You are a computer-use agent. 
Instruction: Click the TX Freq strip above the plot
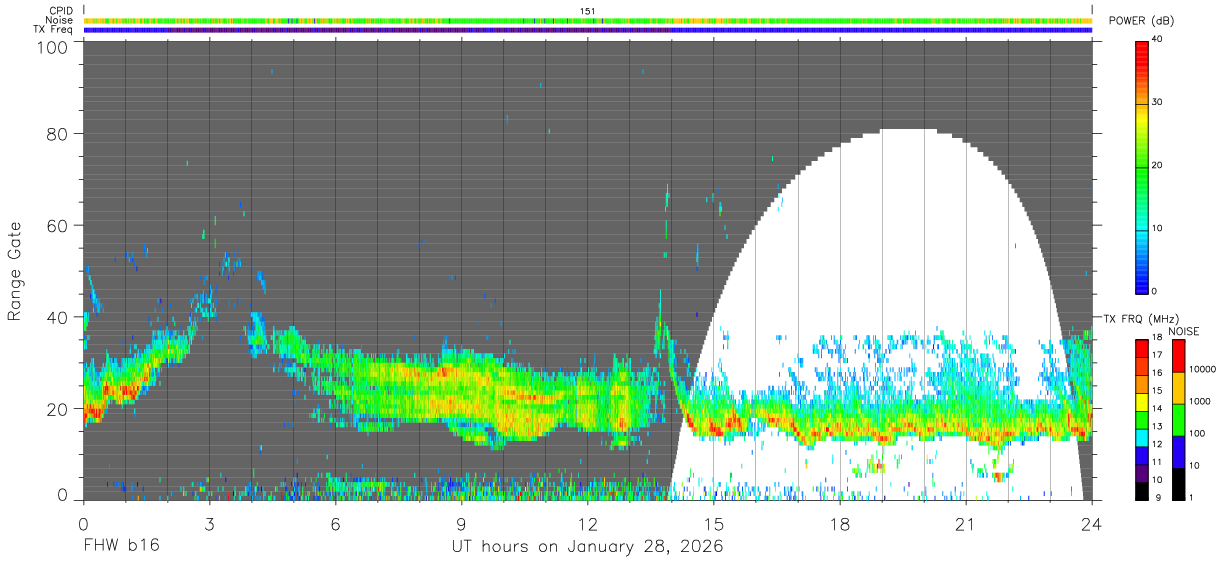588,30
